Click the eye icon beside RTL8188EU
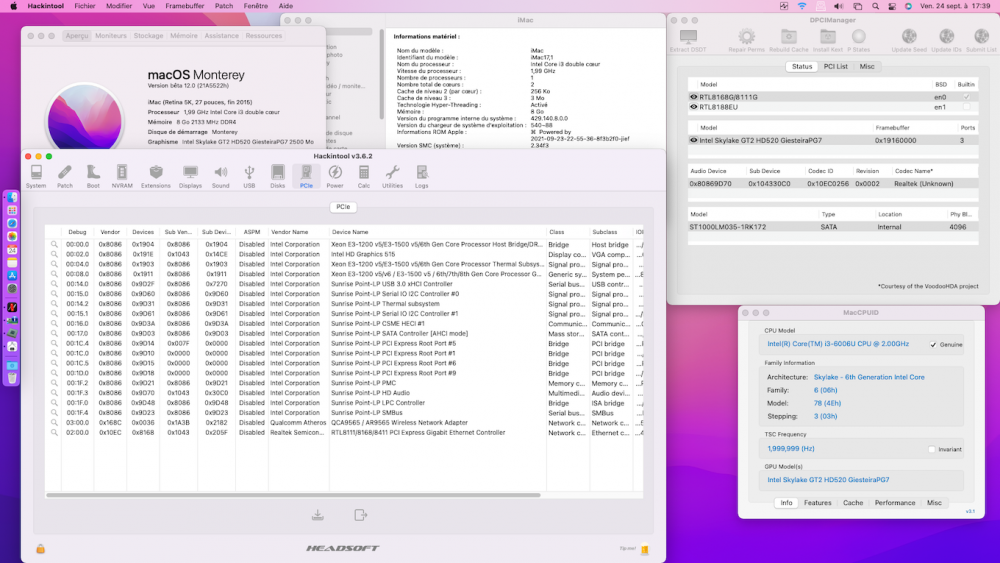This screenshot has height=563, width=1000. (693, 107)
